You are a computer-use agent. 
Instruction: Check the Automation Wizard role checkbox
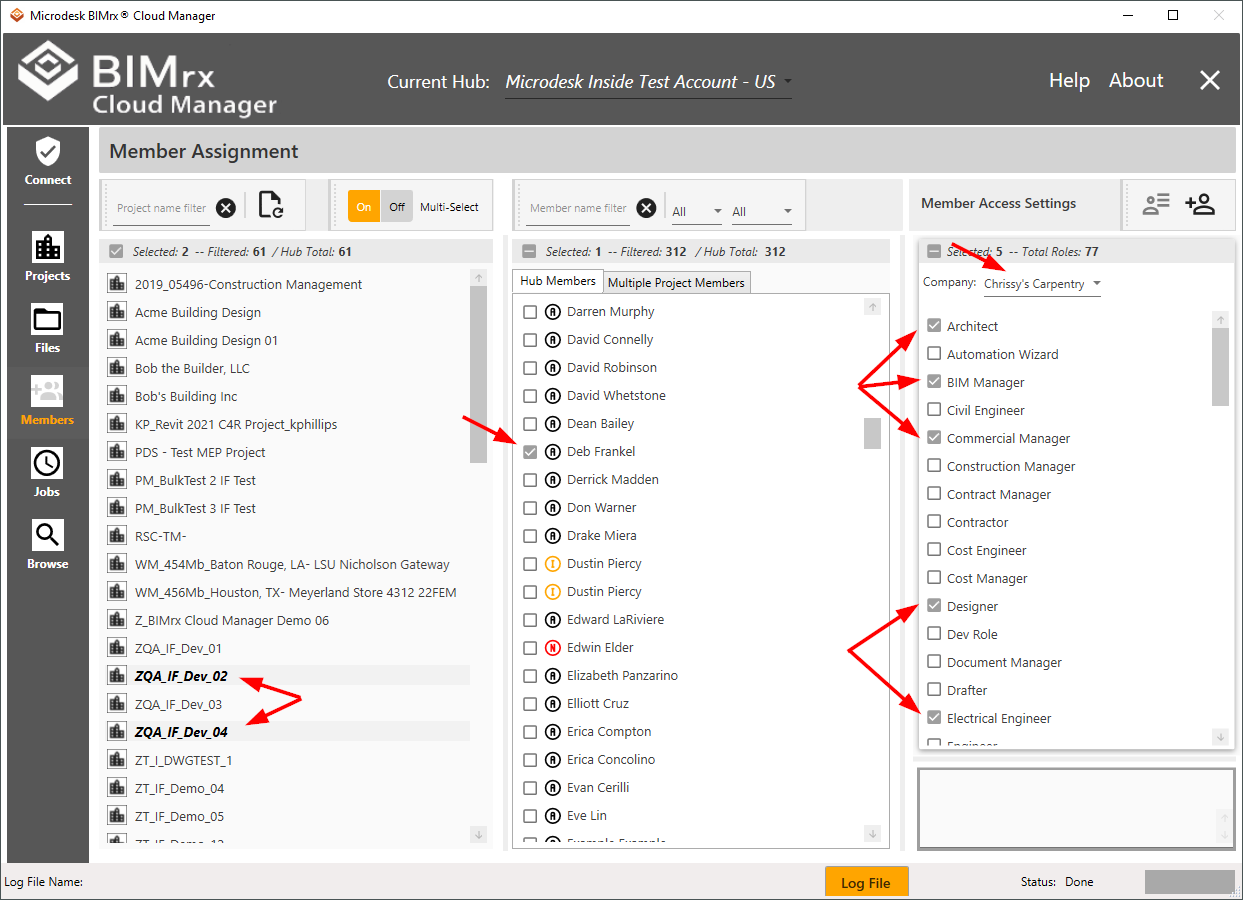point(934,354)
